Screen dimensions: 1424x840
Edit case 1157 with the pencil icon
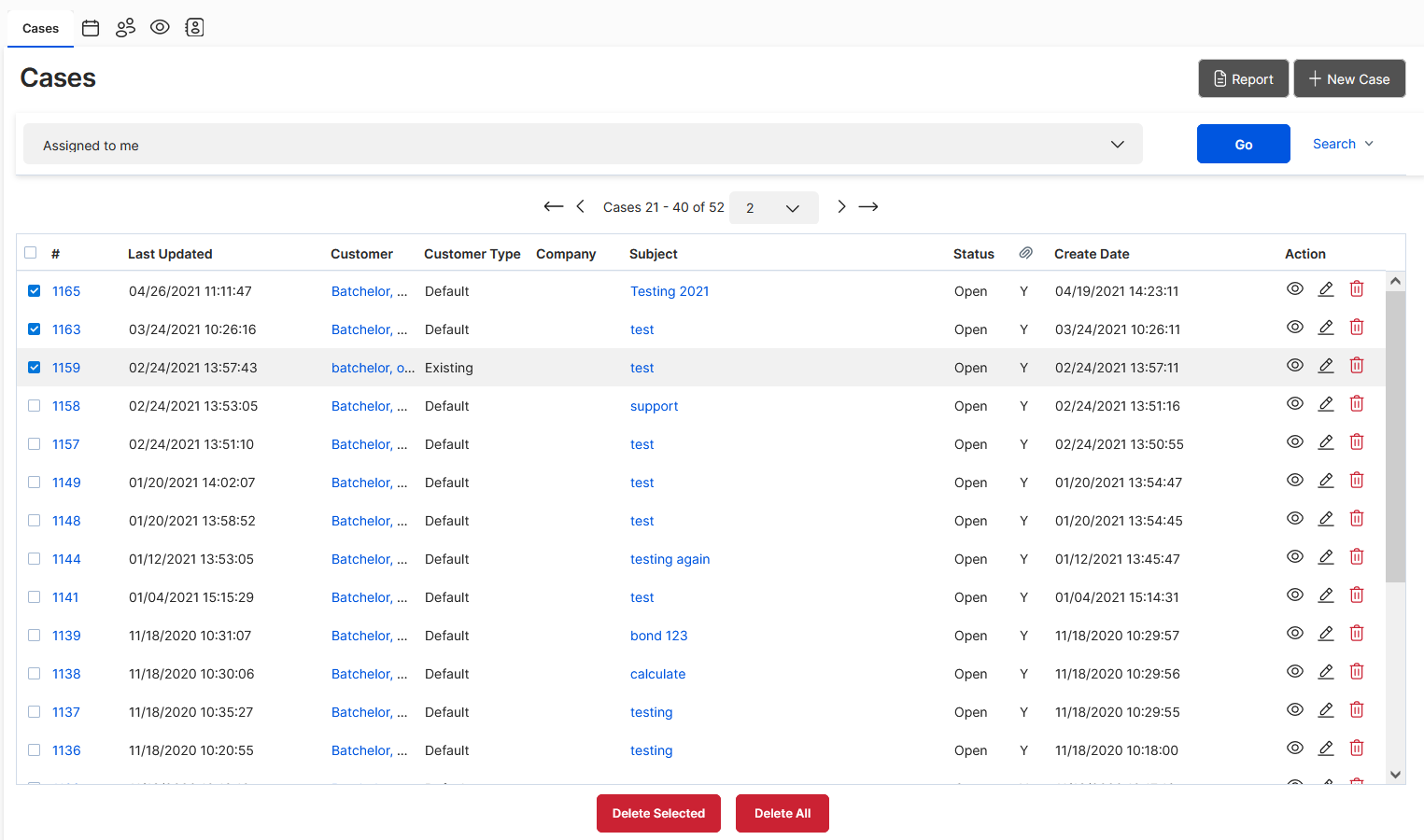tap(1326, 442)
